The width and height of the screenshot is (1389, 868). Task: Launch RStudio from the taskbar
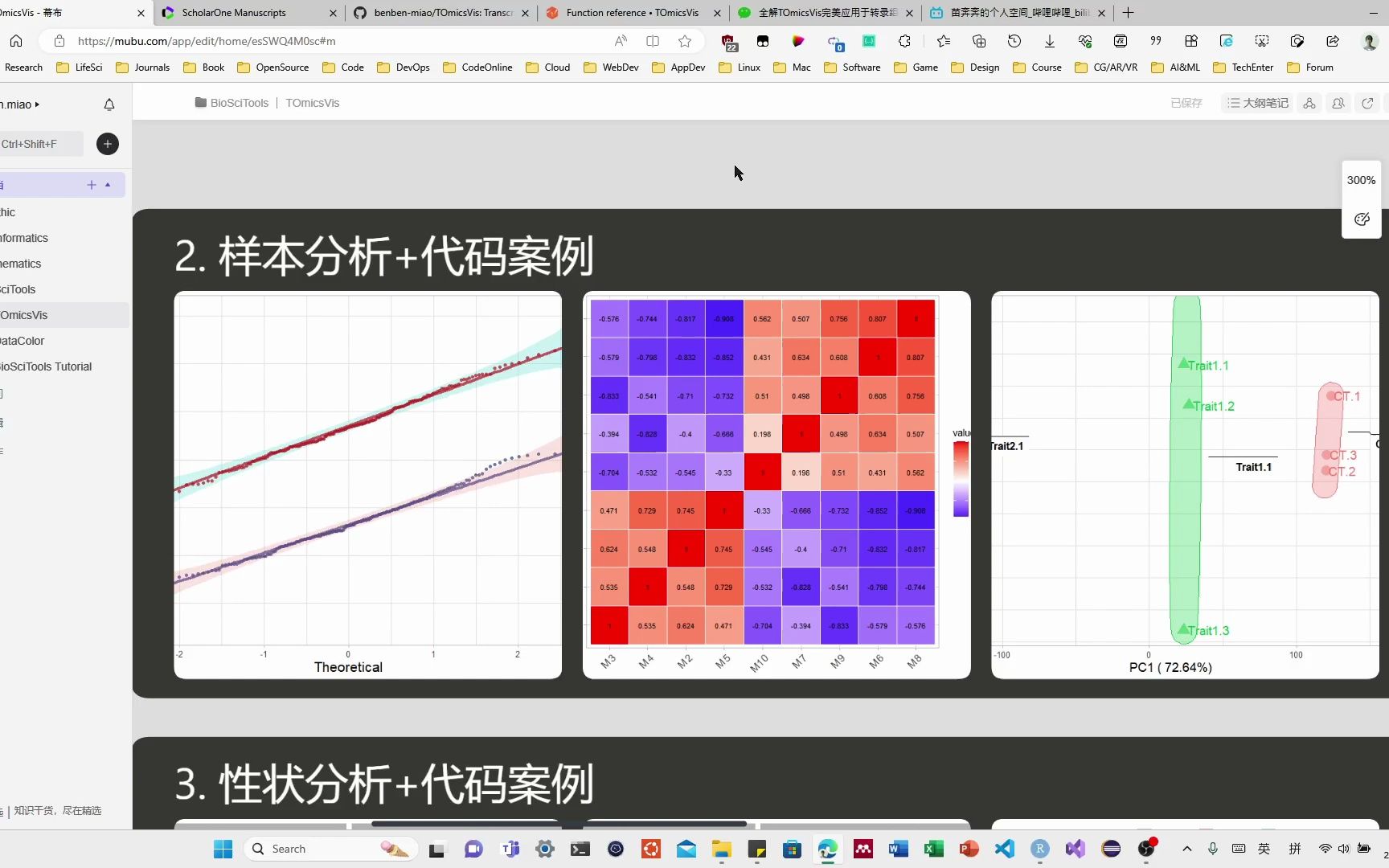pos(1039,848)
